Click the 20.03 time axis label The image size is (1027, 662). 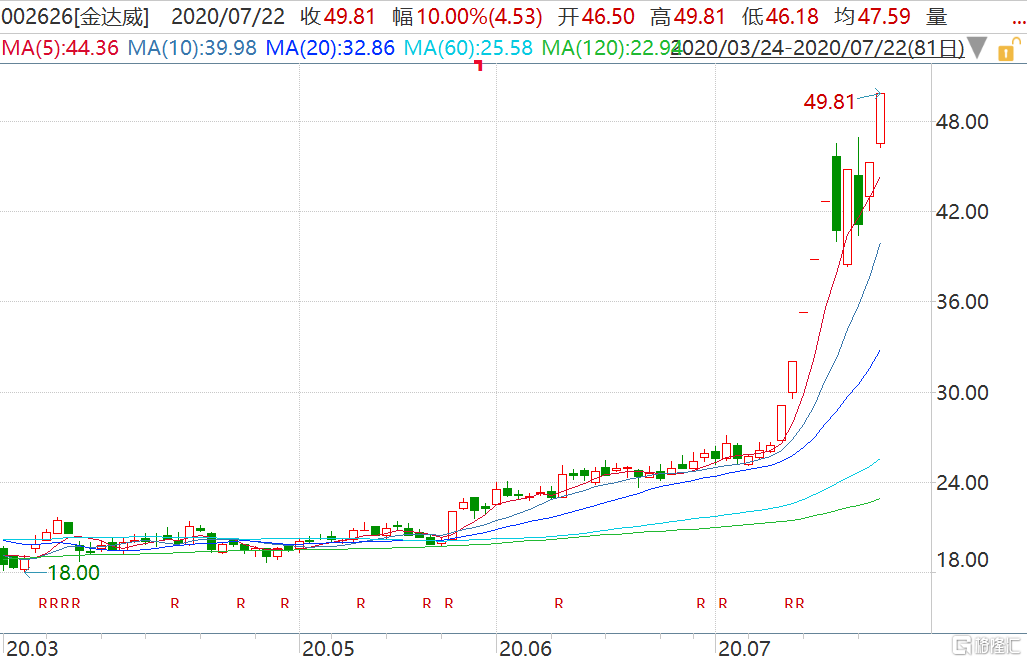point(32,649)
